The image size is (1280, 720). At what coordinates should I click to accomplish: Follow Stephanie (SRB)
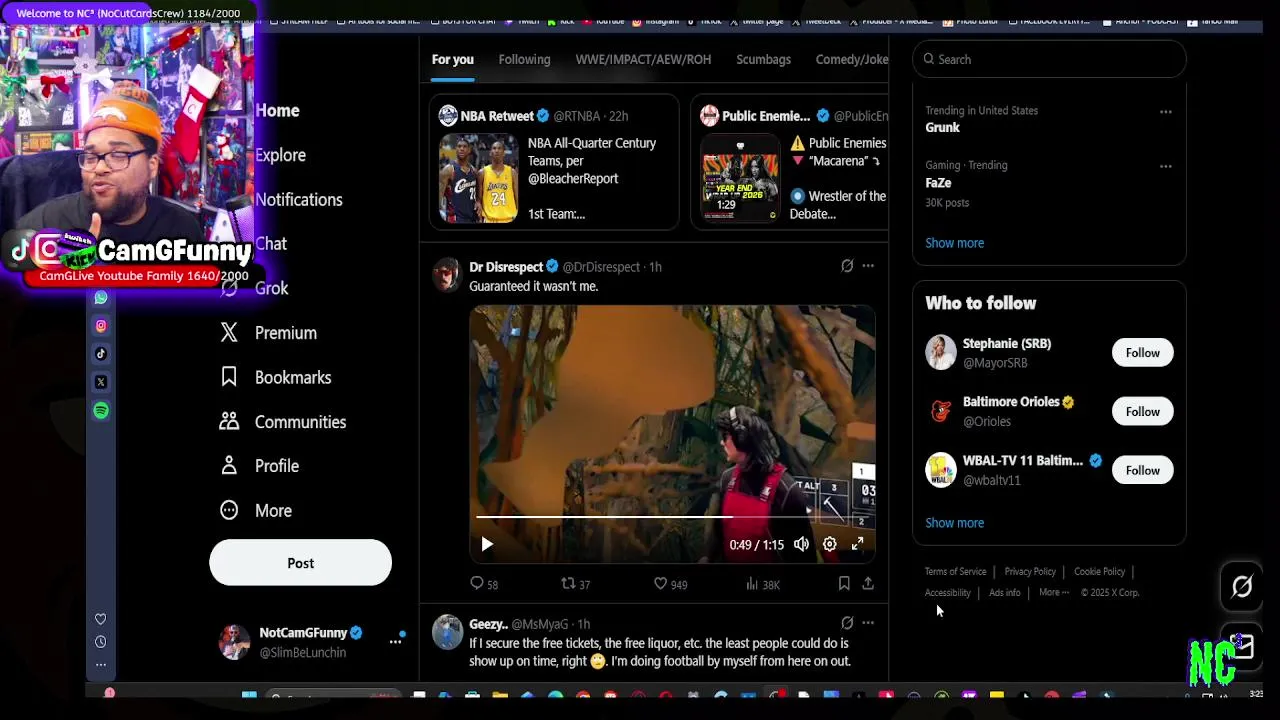(x=1142, y=353)
